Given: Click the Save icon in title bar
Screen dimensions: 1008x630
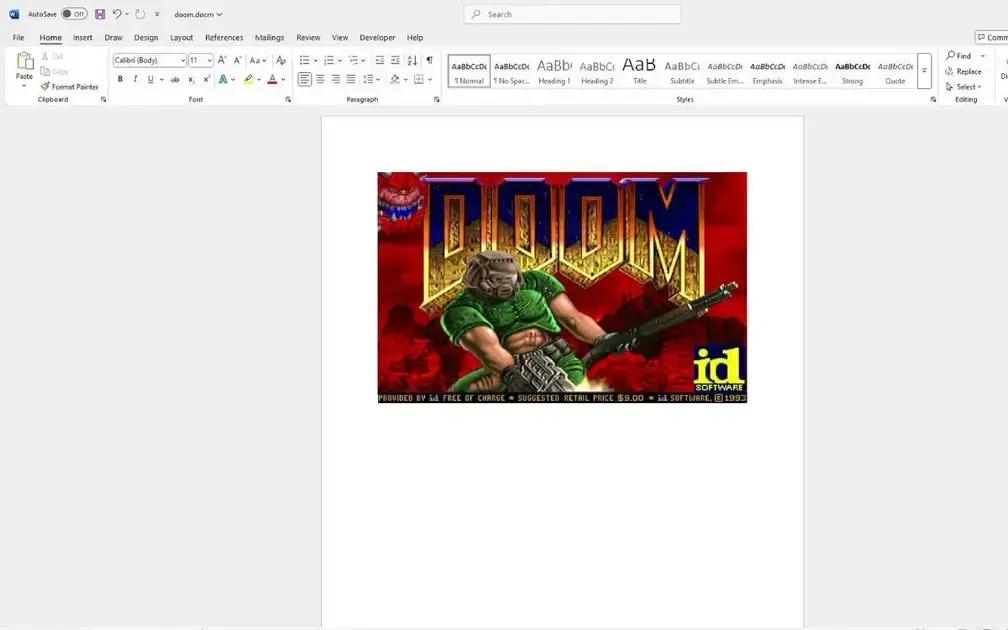Looking at the screenshot, I should click(x=100, y=14).
